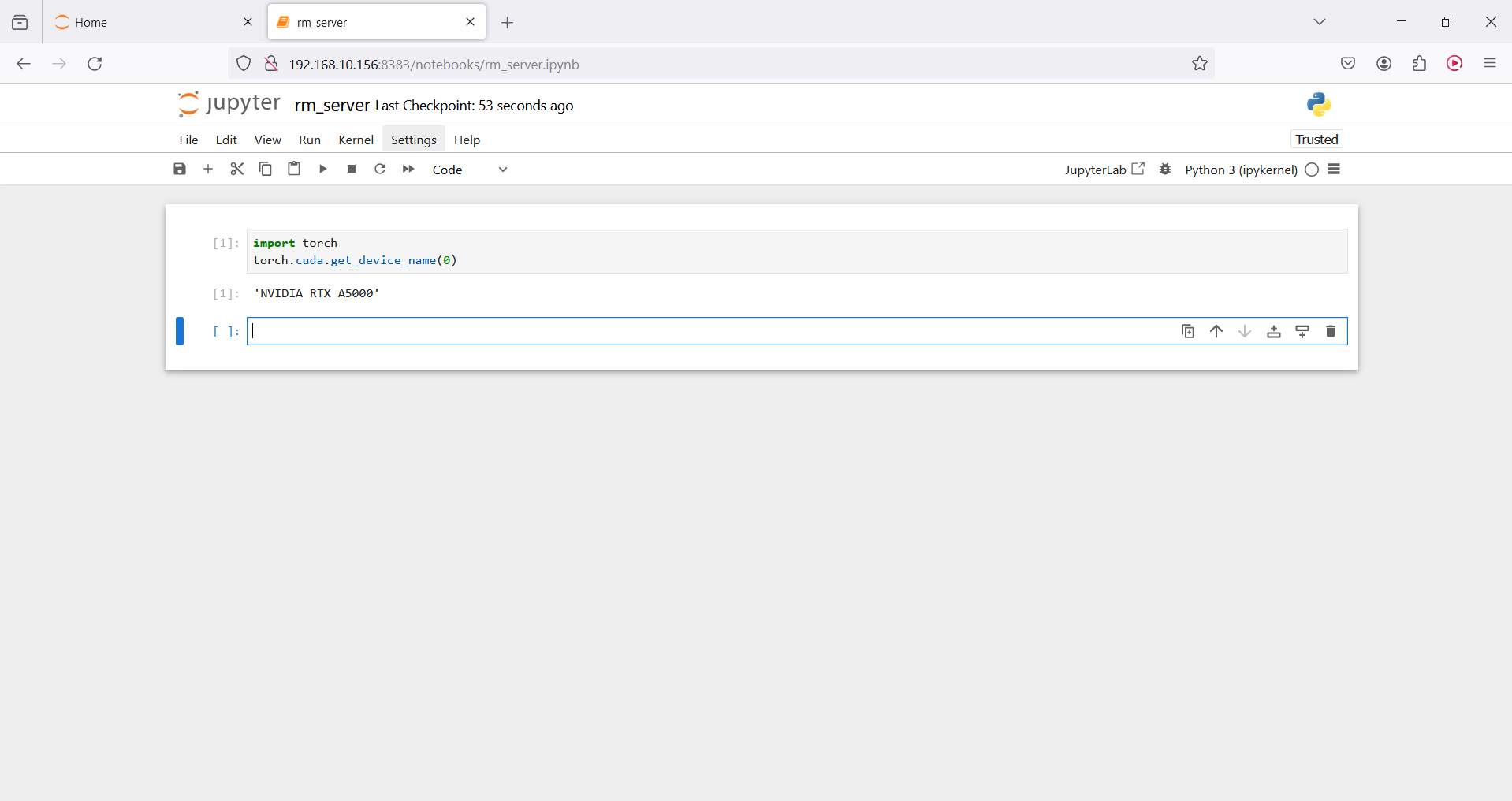Reload the current page
The height and width of the screenshot is (801, 1512).
tap(95, 64)
